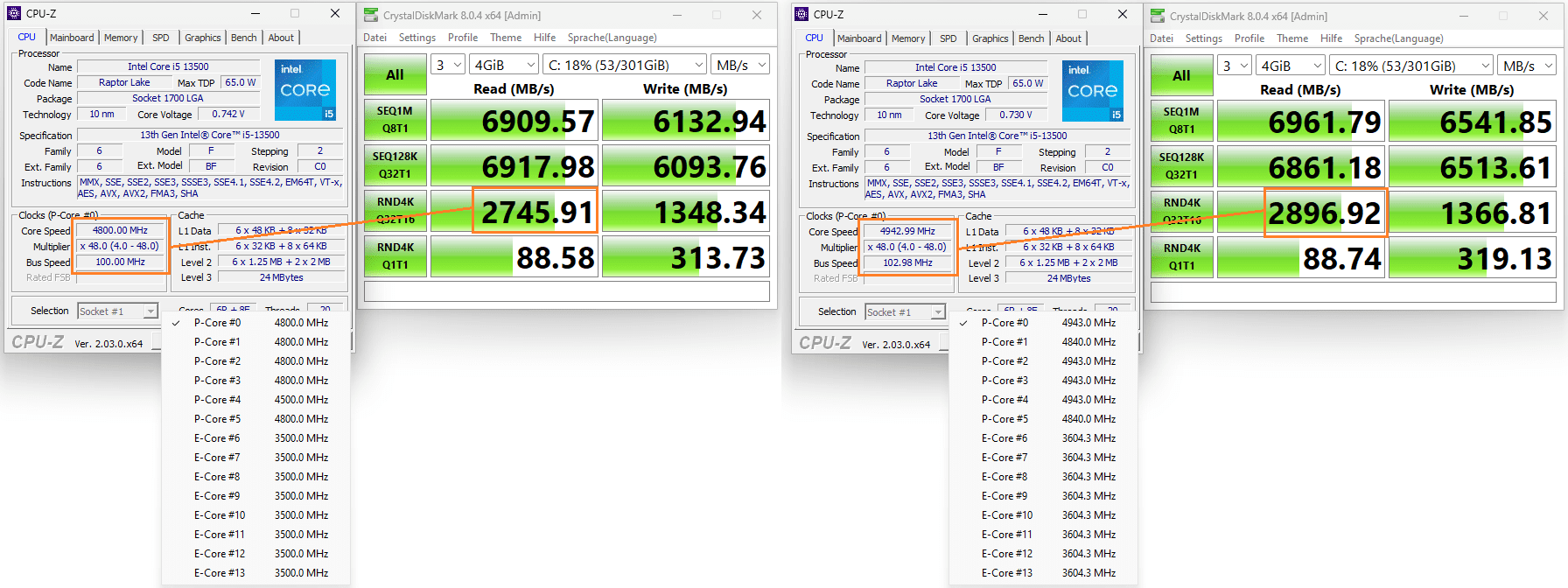Open the Memory tab in right CPU-Z
This screenshot has width=1568, height=588.
tap(908, 38)
